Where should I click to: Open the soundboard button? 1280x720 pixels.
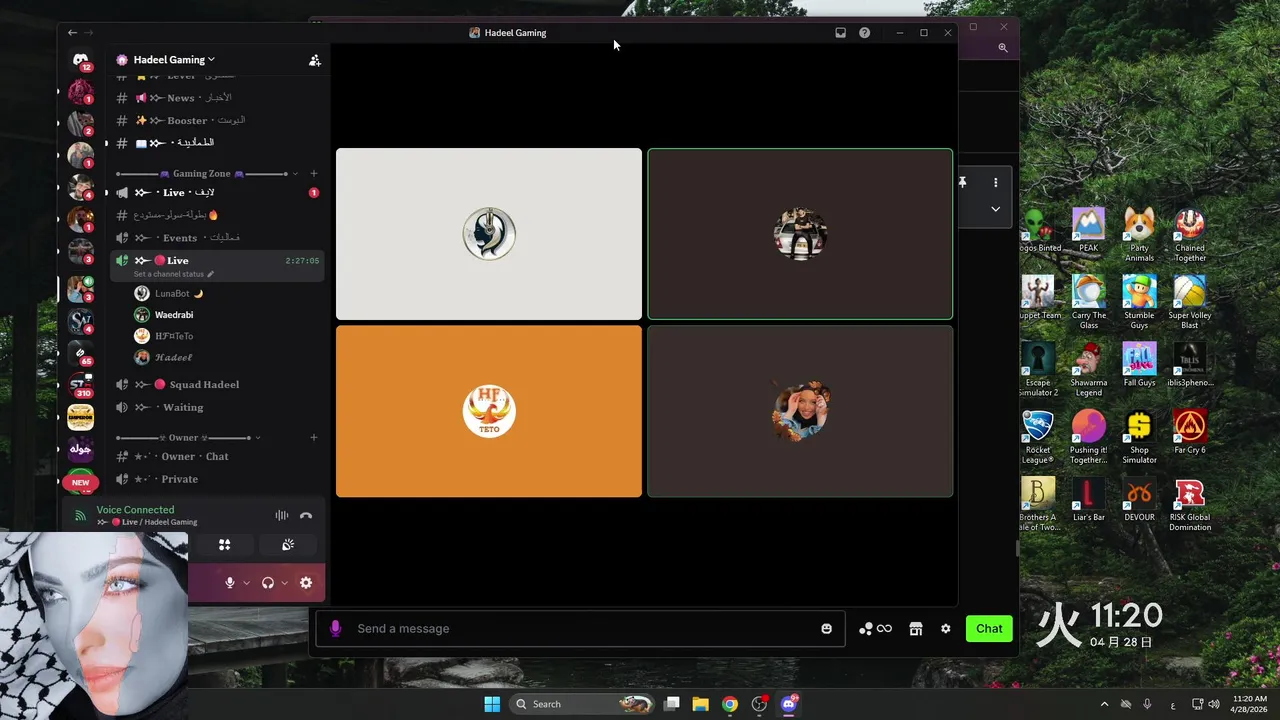[288, 545]
